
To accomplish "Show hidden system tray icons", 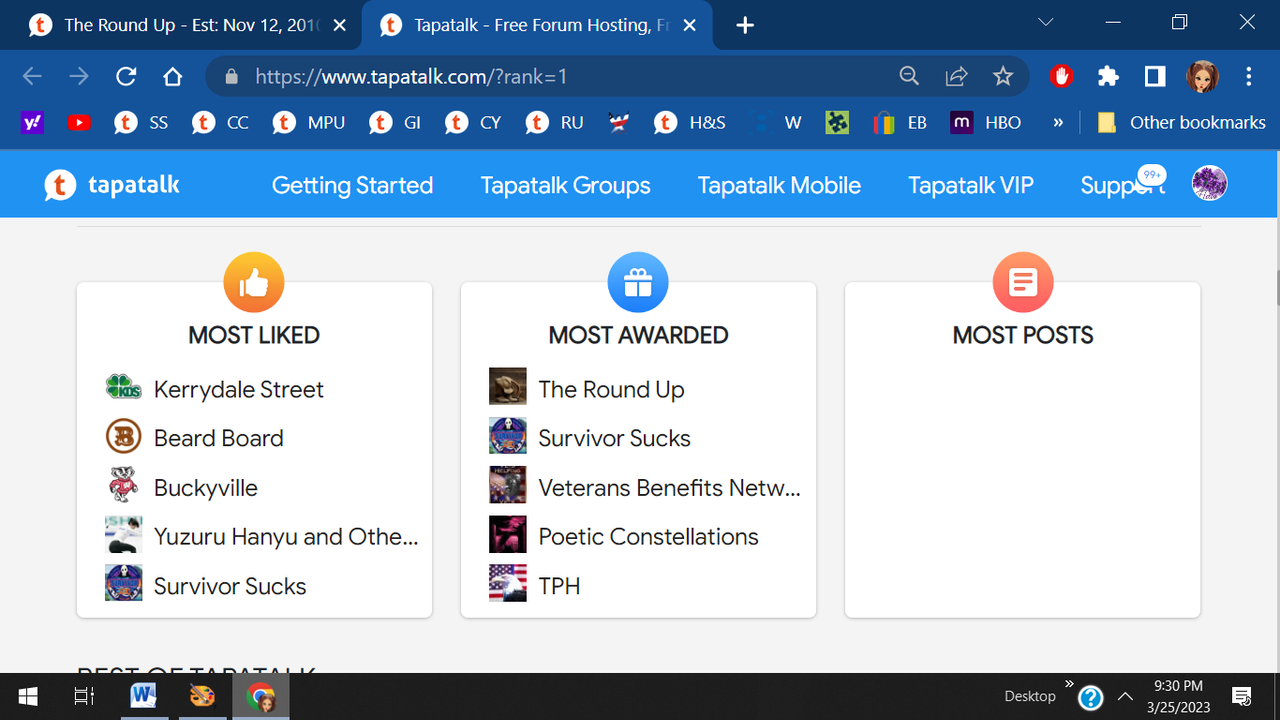I will pyautogui.click(x=1125, y=696).
